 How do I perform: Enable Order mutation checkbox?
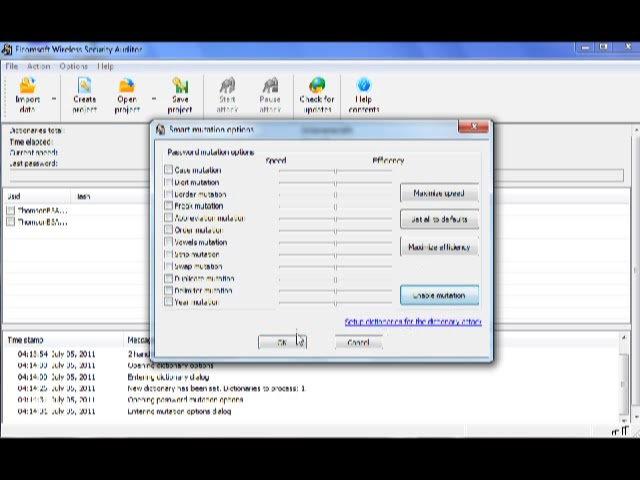[169, 230]
